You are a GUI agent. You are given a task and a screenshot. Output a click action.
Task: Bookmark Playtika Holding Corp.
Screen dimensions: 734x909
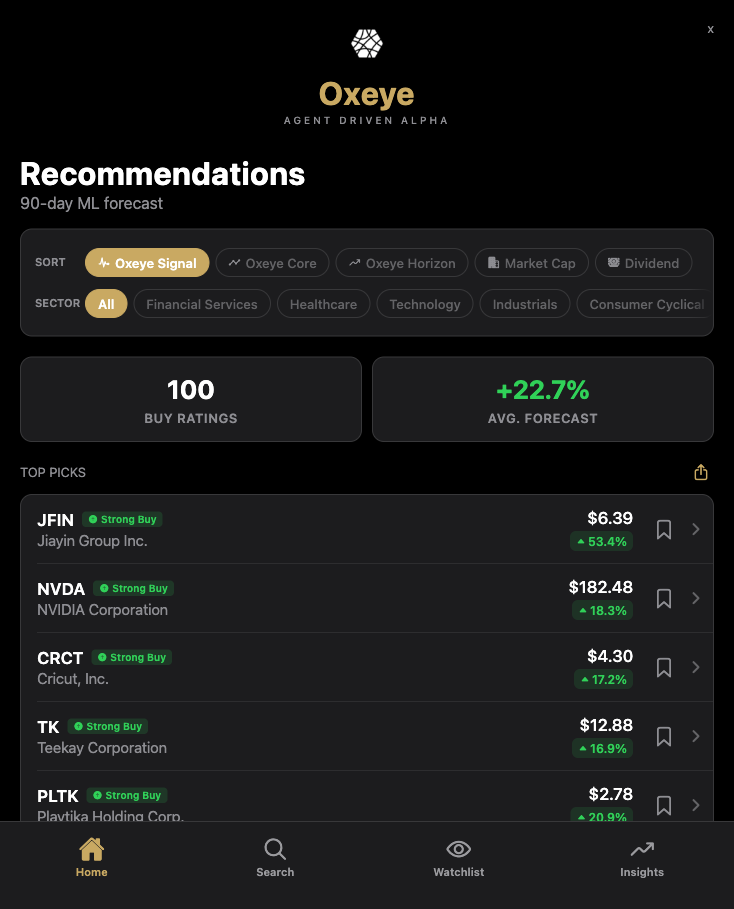[x=663, y=805]
